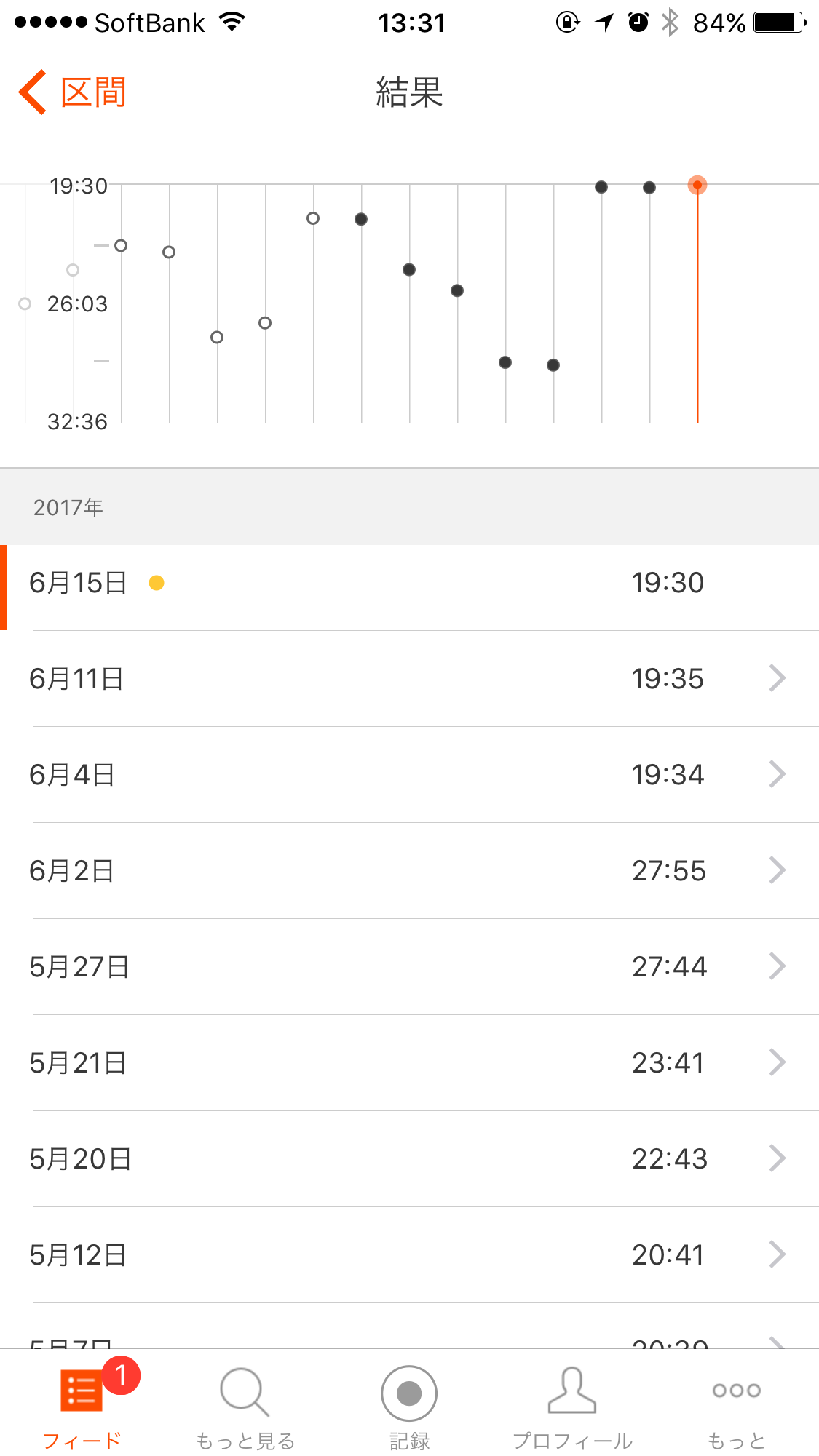Select the highlighted orange chart point
819x1456 pixels.
click(697, 186)
